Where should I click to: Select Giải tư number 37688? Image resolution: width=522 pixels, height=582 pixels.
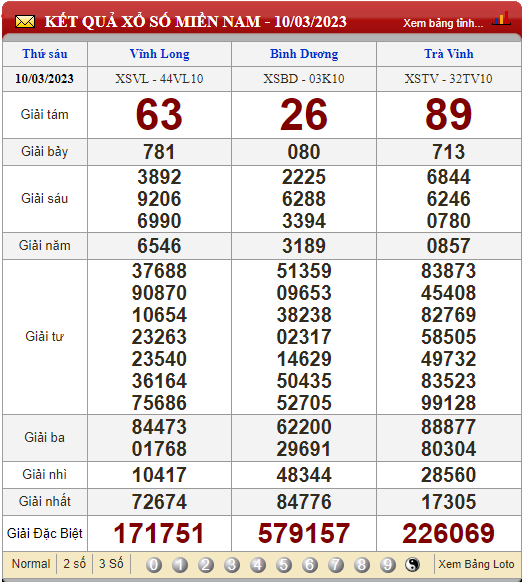pyautogui.click(x=159, y=271)
